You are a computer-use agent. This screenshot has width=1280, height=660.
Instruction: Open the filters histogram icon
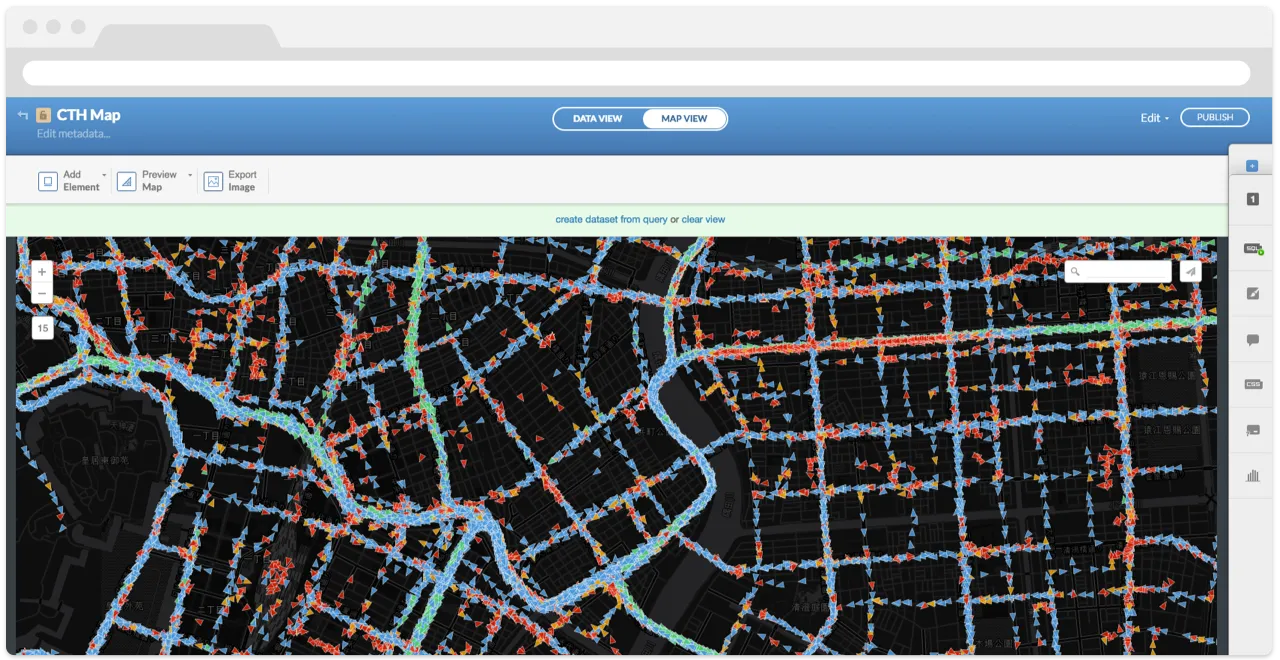(1252, 476)
